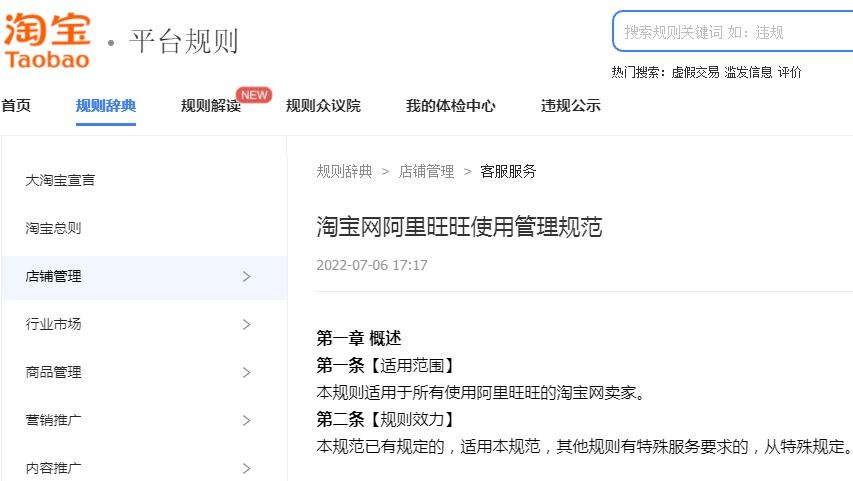853x481 pixels.
Task: Click the Taobao logo
Action: point(47,40)
